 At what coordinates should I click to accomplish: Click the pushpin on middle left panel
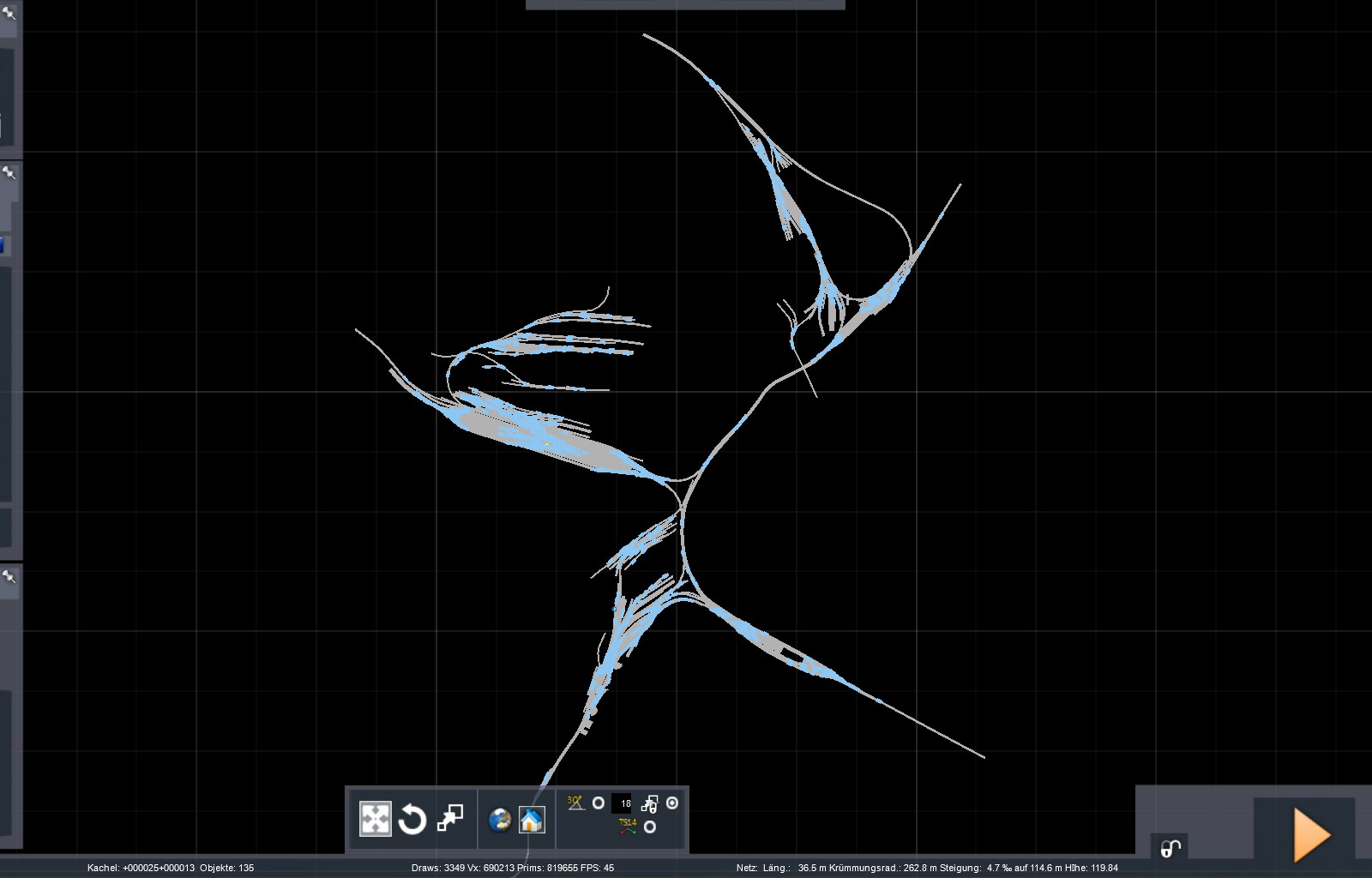tap(9, 173)
